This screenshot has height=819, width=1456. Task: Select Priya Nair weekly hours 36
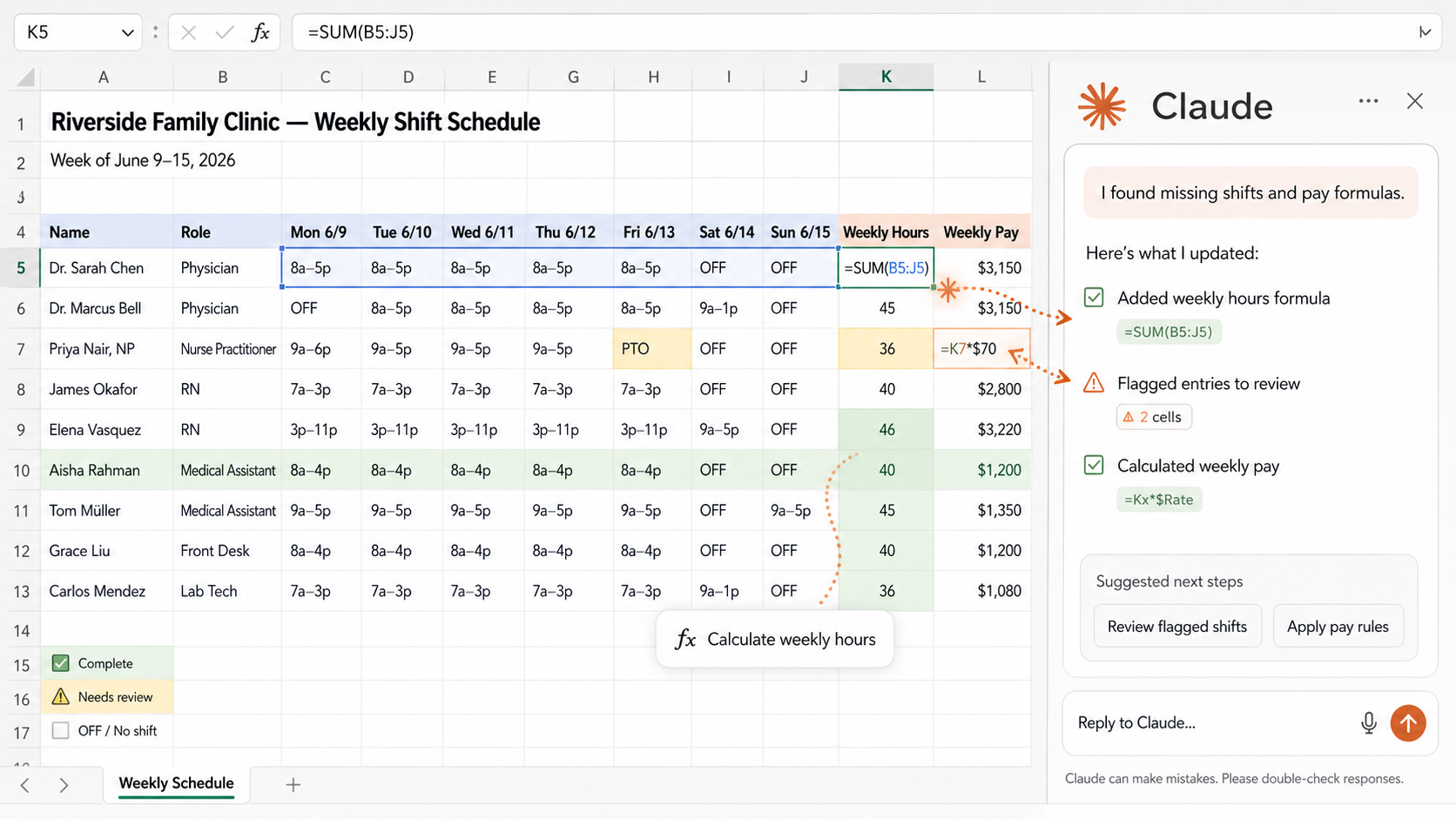coord(886,348)
